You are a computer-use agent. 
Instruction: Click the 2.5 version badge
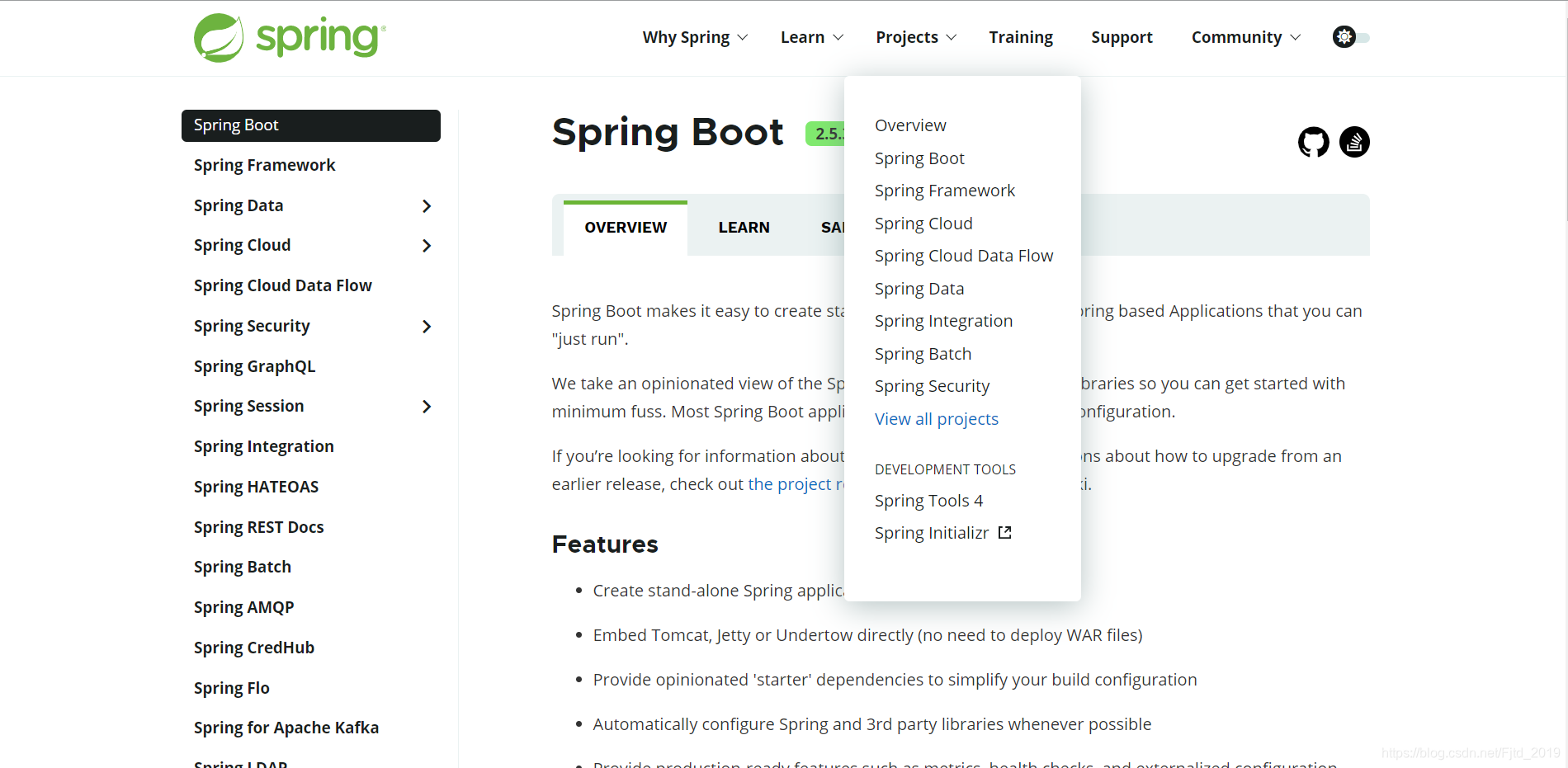[x=824, y=134]
